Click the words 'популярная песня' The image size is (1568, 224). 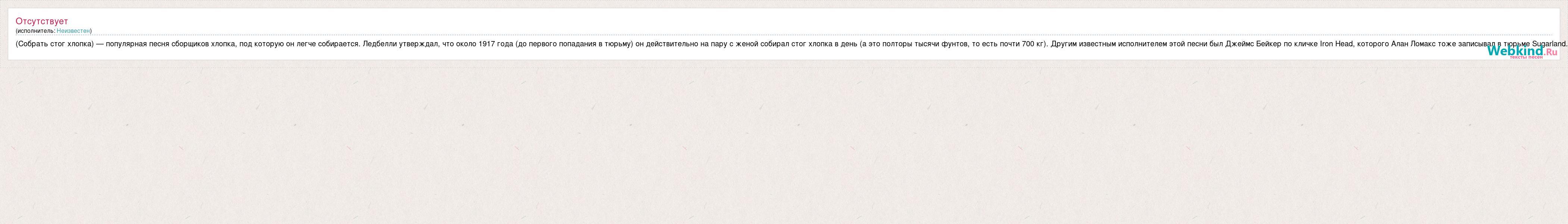click(138, 44)
